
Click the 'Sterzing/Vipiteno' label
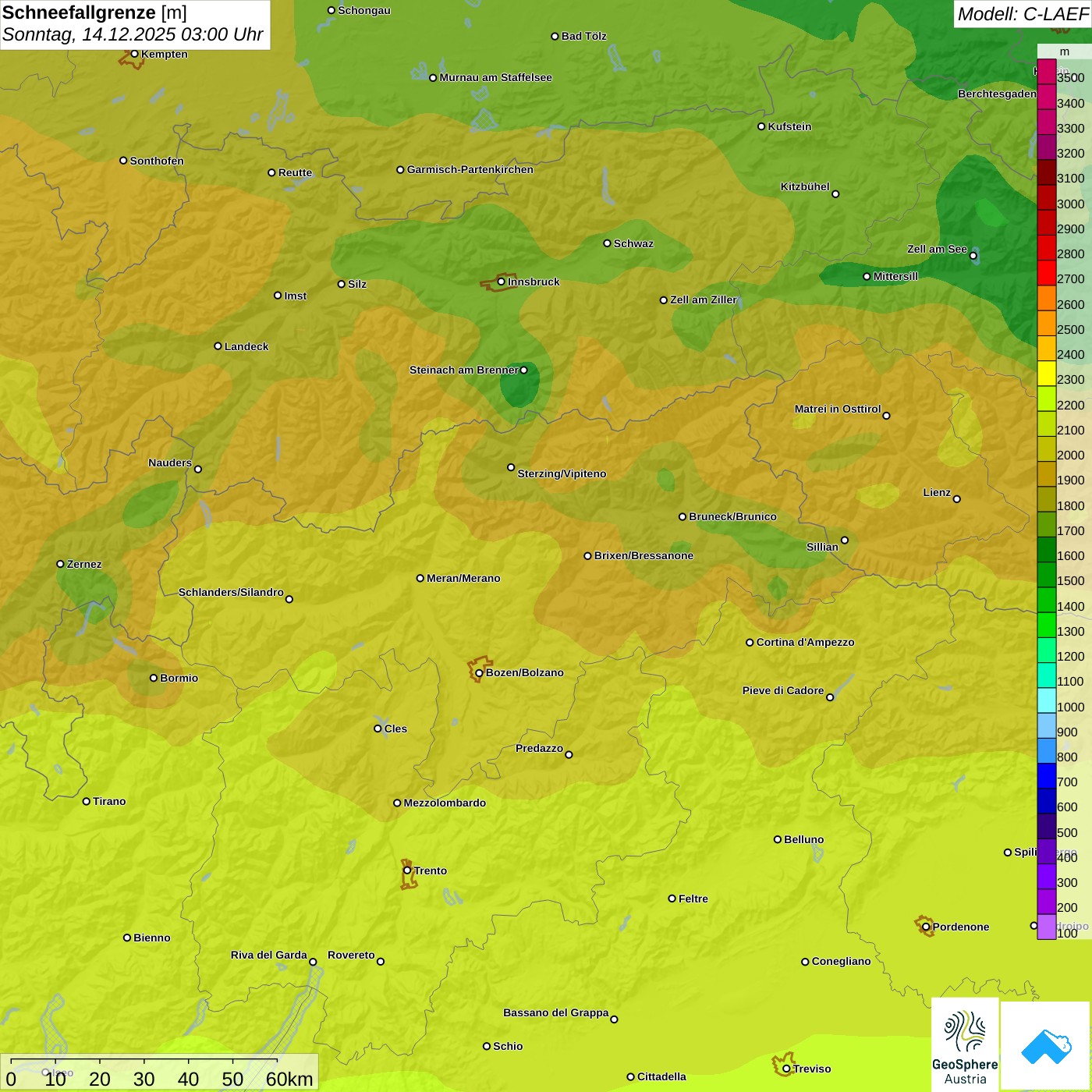tap(562, 473)
